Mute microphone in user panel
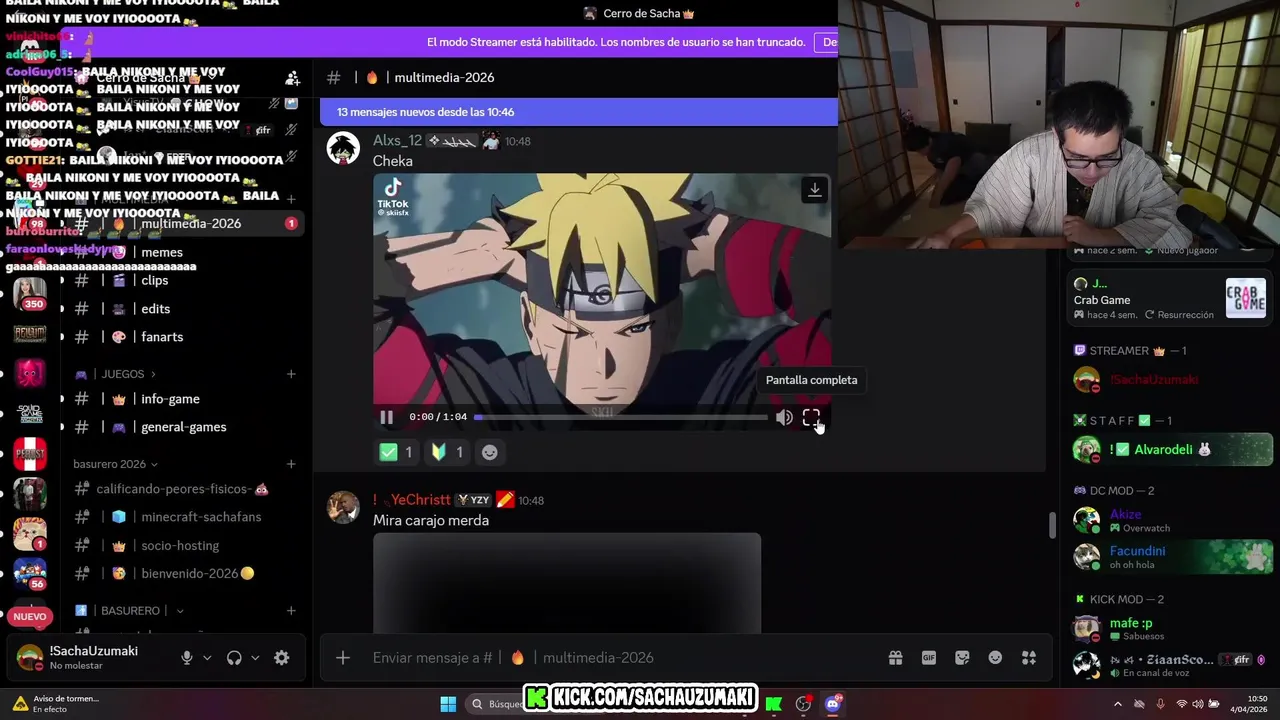This screenshot has height=720, width=1280. (186, 658)
